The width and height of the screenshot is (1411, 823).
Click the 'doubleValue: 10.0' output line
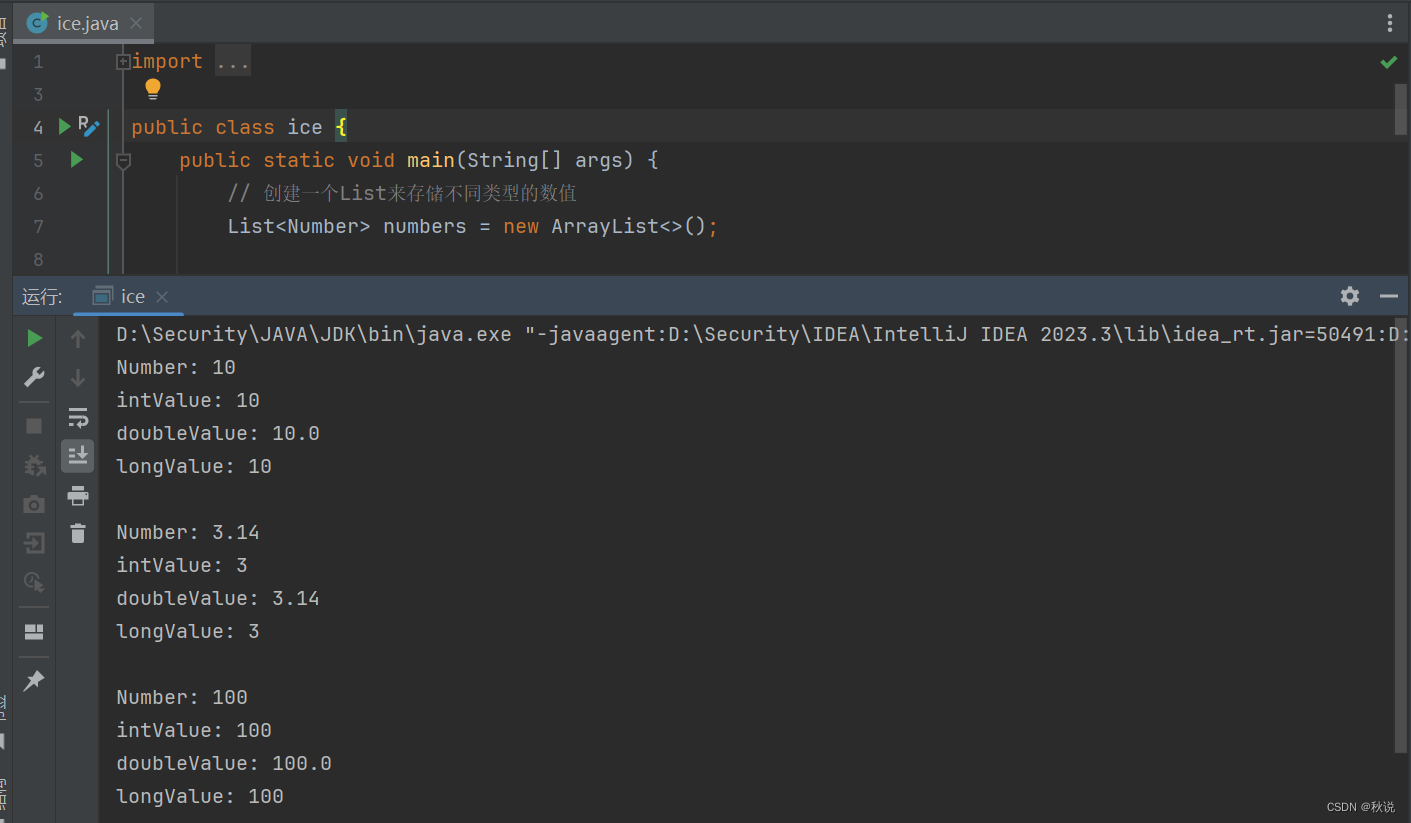click(x=218, y=433)
